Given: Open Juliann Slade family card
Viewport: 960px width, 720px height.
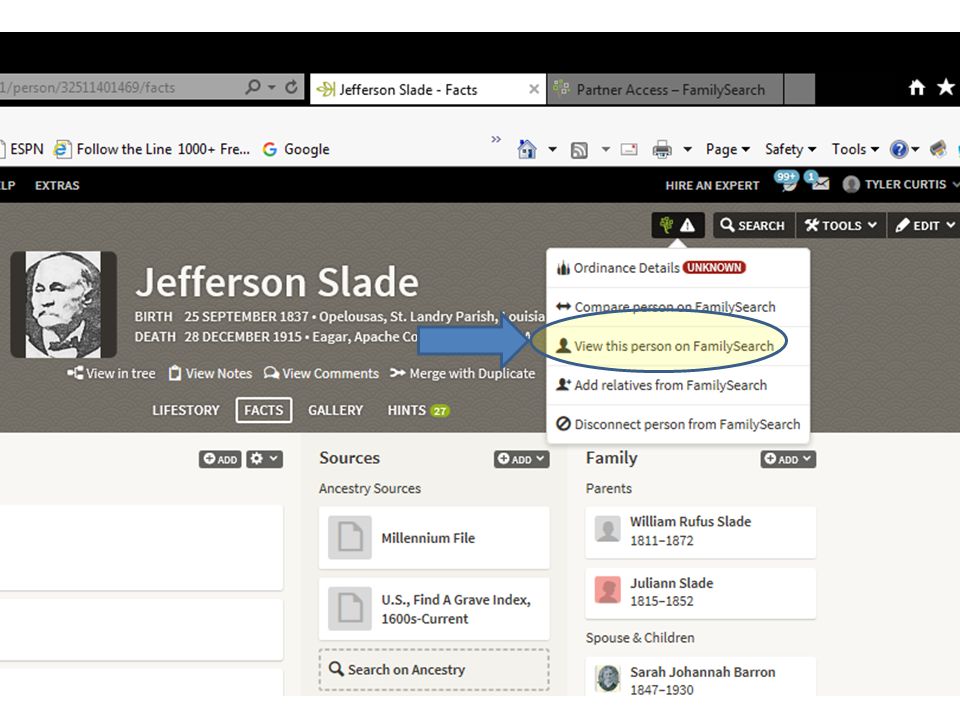Looking at the screenshot, I should [700, 592].
